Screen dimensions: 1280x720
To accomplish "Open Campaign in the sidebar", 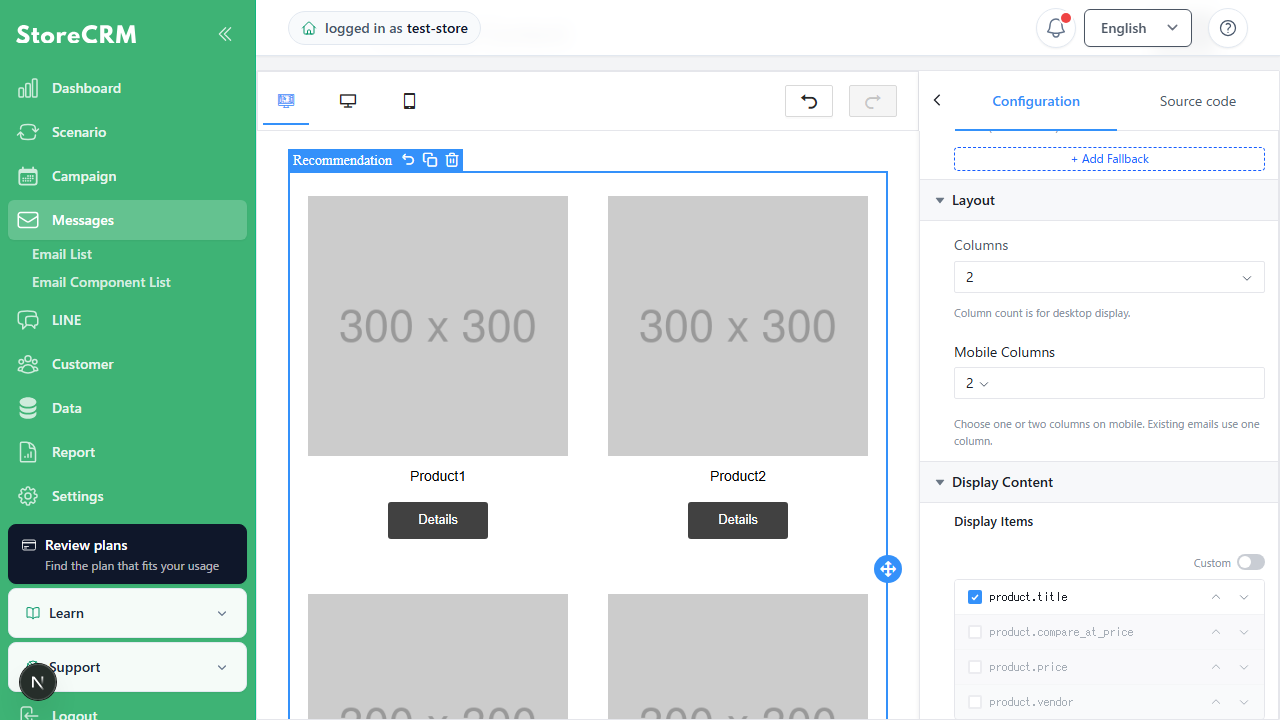I will pos(127,176).
